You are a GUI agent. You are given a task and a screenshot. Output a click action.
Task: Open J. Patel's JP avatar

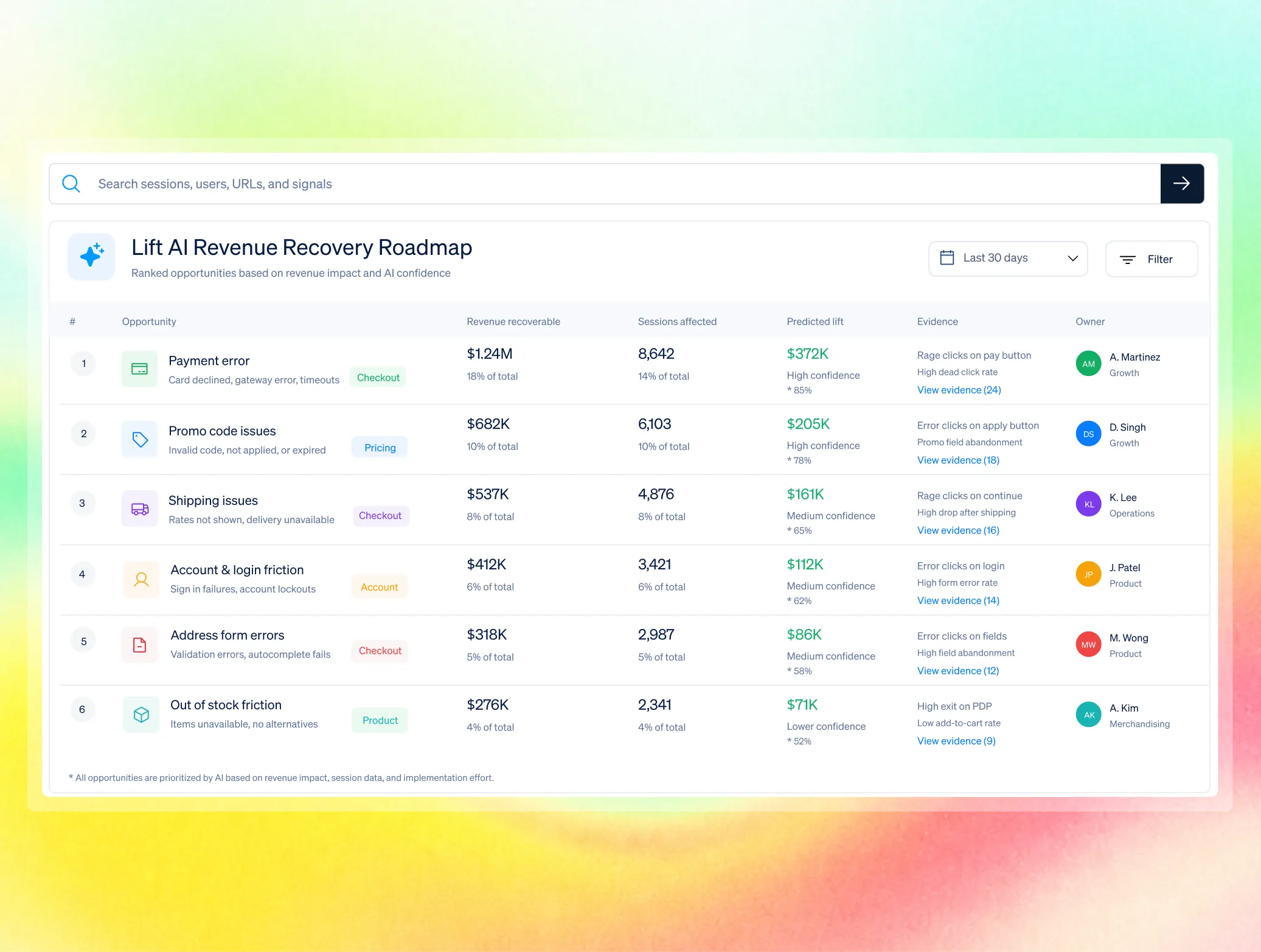point(1088,574)
